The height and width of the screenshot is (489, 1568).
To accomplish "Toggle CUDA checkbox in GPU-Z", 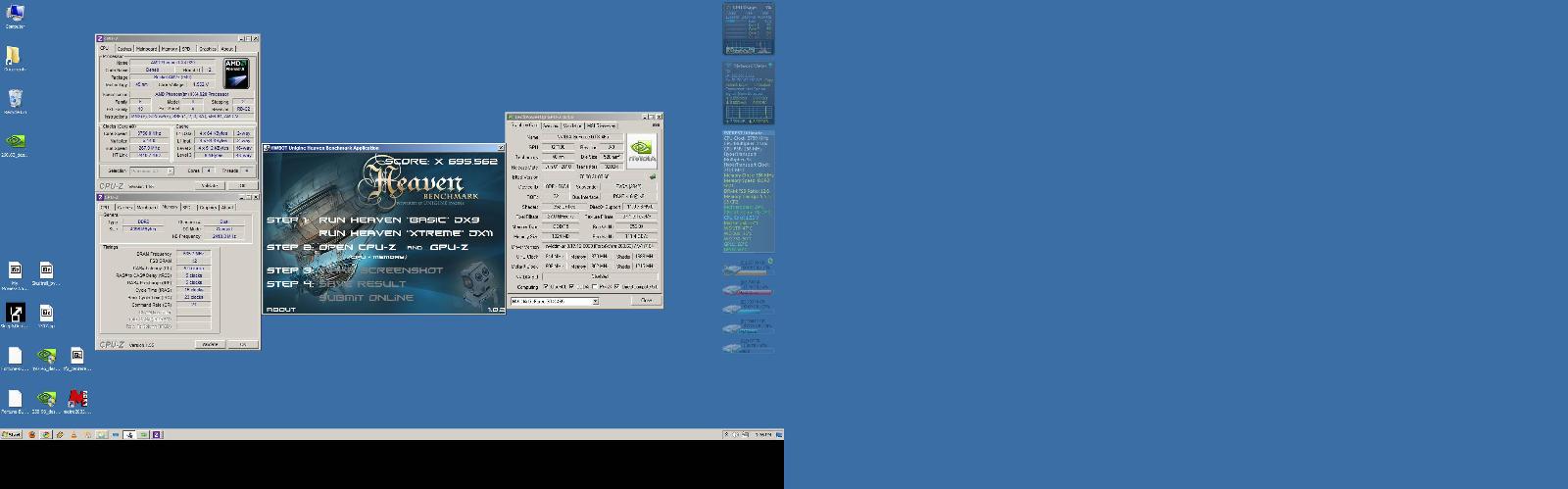I will 570,286.
